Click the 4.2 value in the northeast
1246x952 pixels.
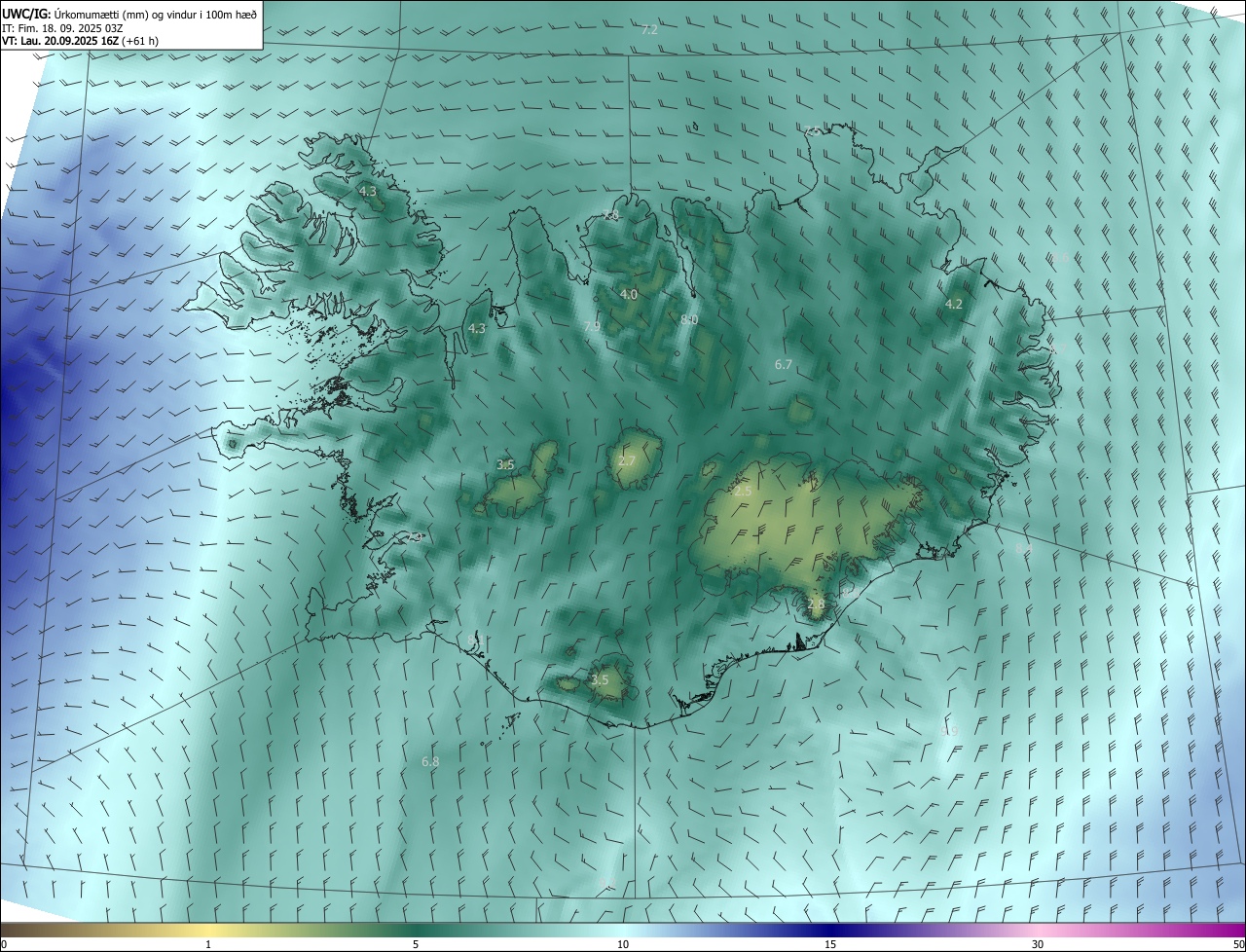click(954, 304)
